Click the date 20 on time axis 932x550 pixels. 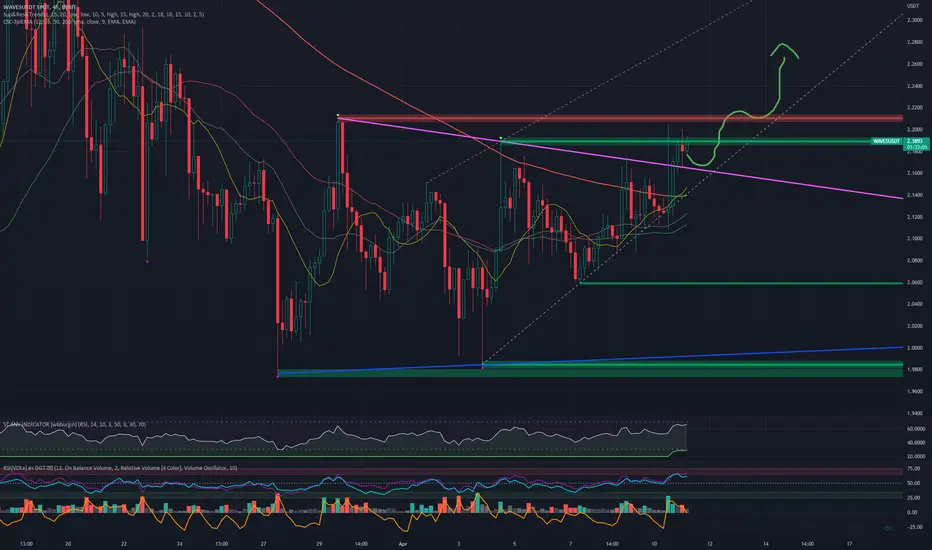(x=68, y=543)
